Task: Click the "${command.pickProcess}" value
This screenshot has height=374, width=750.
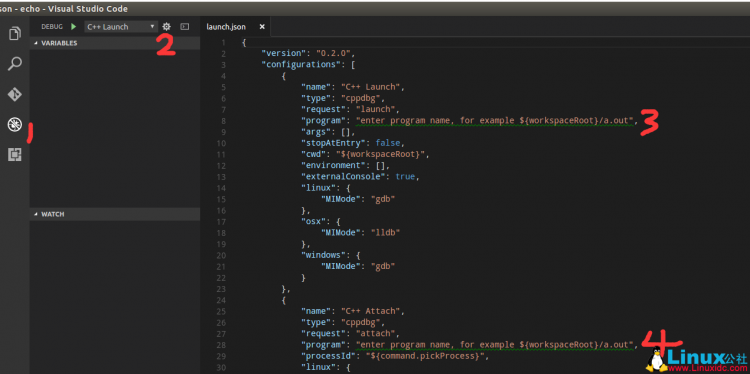Action: click(427, 356)
